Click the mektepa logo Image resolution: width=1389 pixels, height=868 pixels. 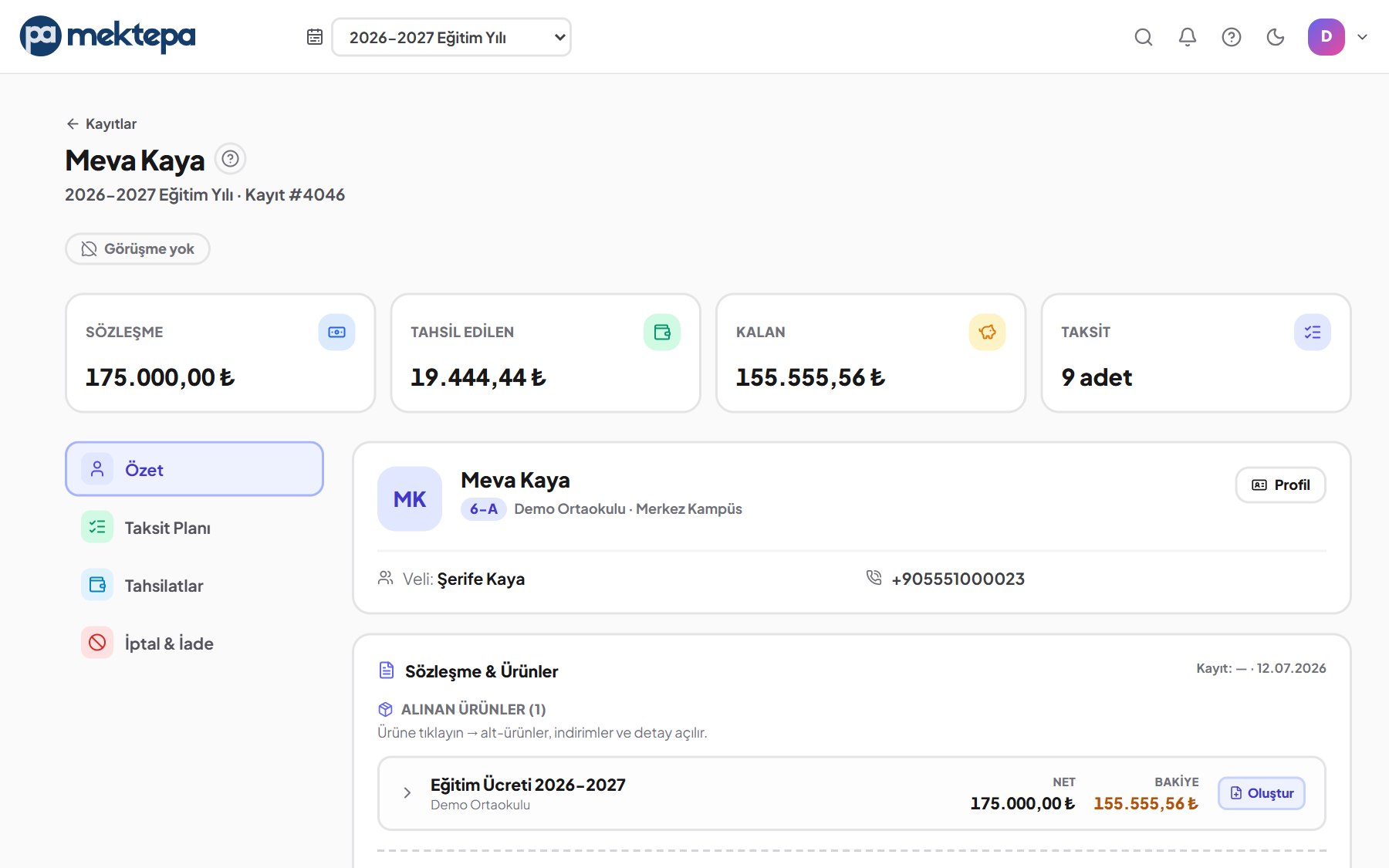tap(107, 36)
